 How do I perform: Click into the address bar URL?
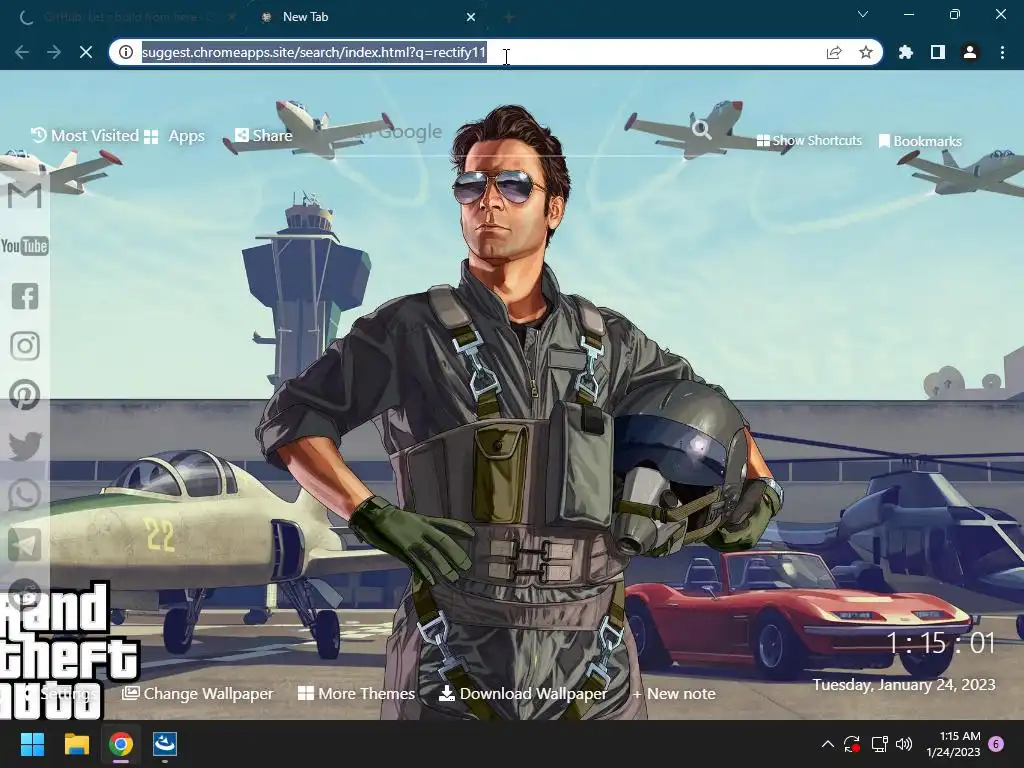pyautogui.click(x=314, y=52)
